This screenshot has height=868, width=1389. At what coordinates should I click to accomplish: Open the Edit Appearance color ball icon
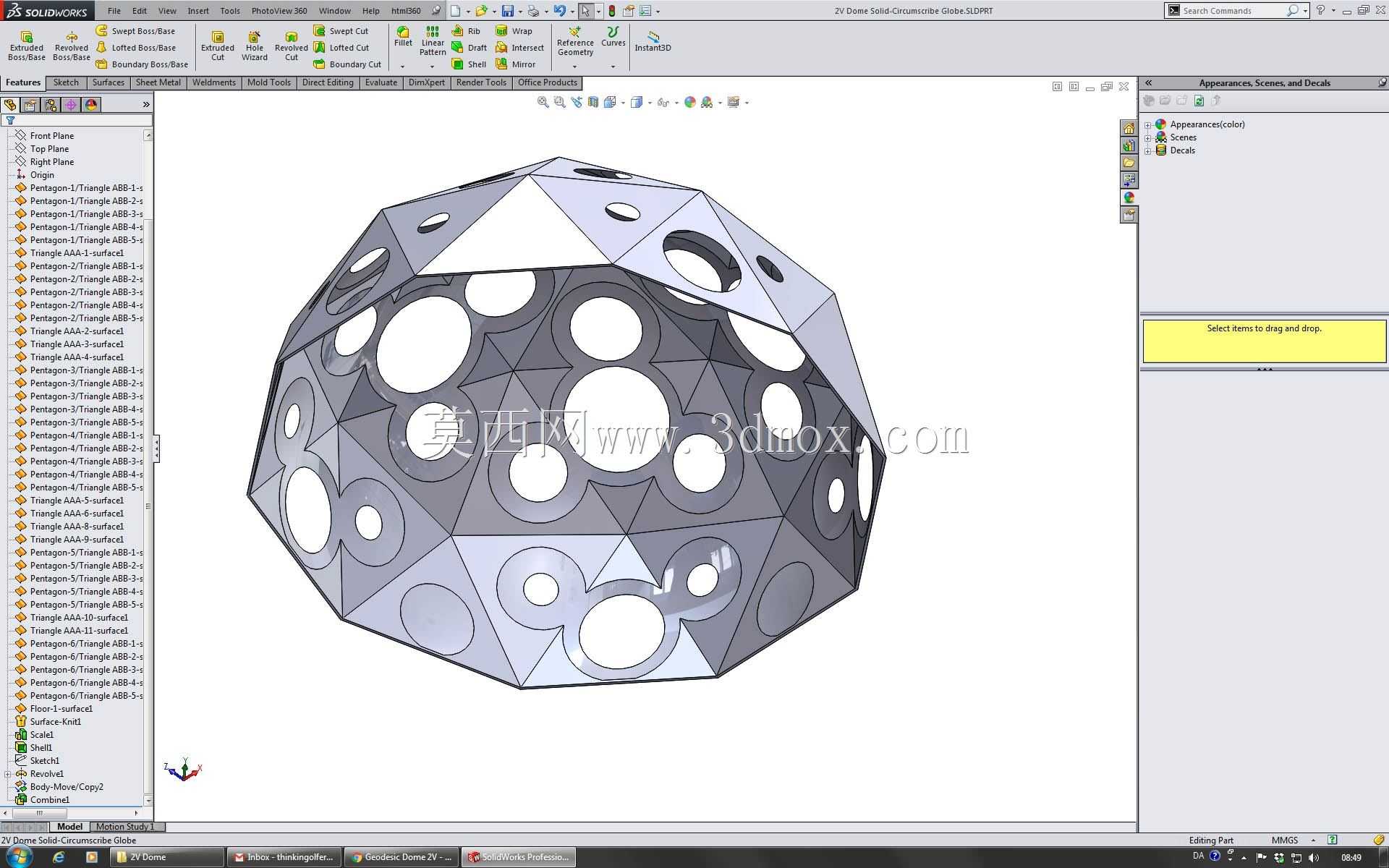coord(689,102)
